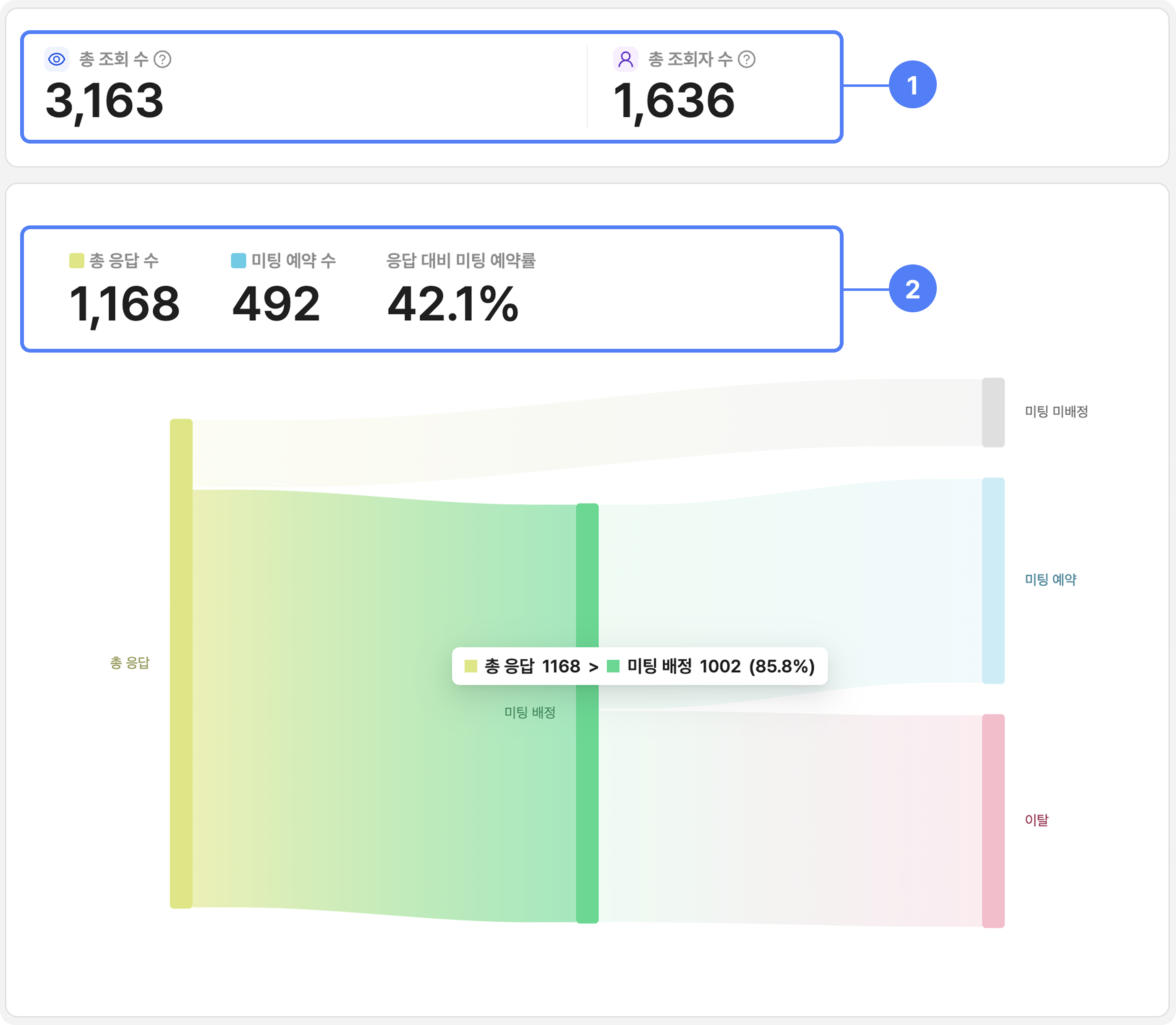Click blue legend square beside 미팅 예약 수

coord(238,261)
